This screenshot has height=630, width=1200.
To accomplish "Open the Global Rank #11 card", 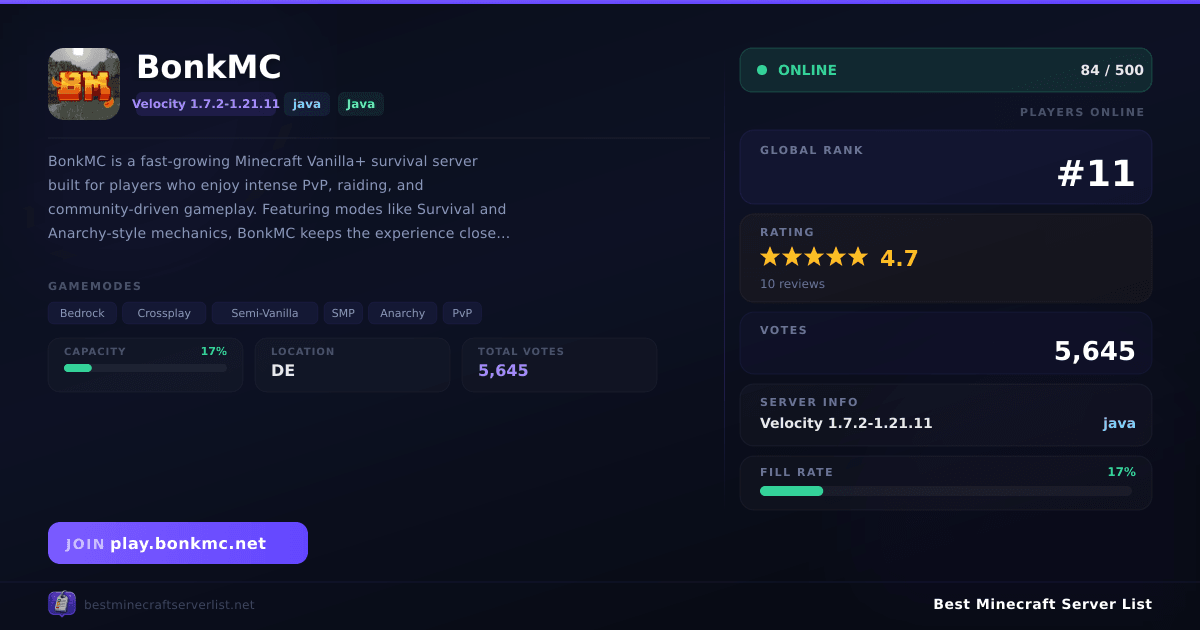I will pyautogui.click(x=946, y=167).
